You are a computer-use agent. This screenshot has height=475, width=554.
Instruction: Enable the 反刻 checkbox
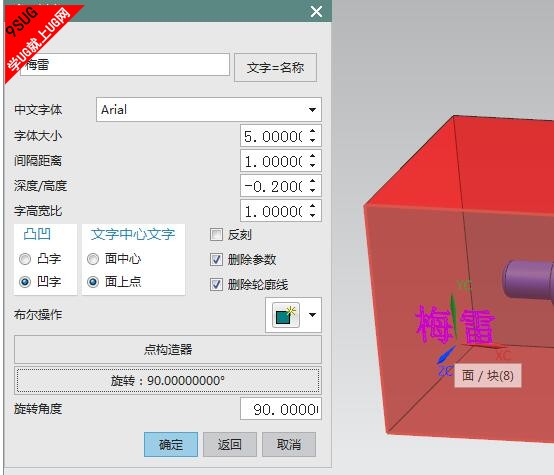216,234
